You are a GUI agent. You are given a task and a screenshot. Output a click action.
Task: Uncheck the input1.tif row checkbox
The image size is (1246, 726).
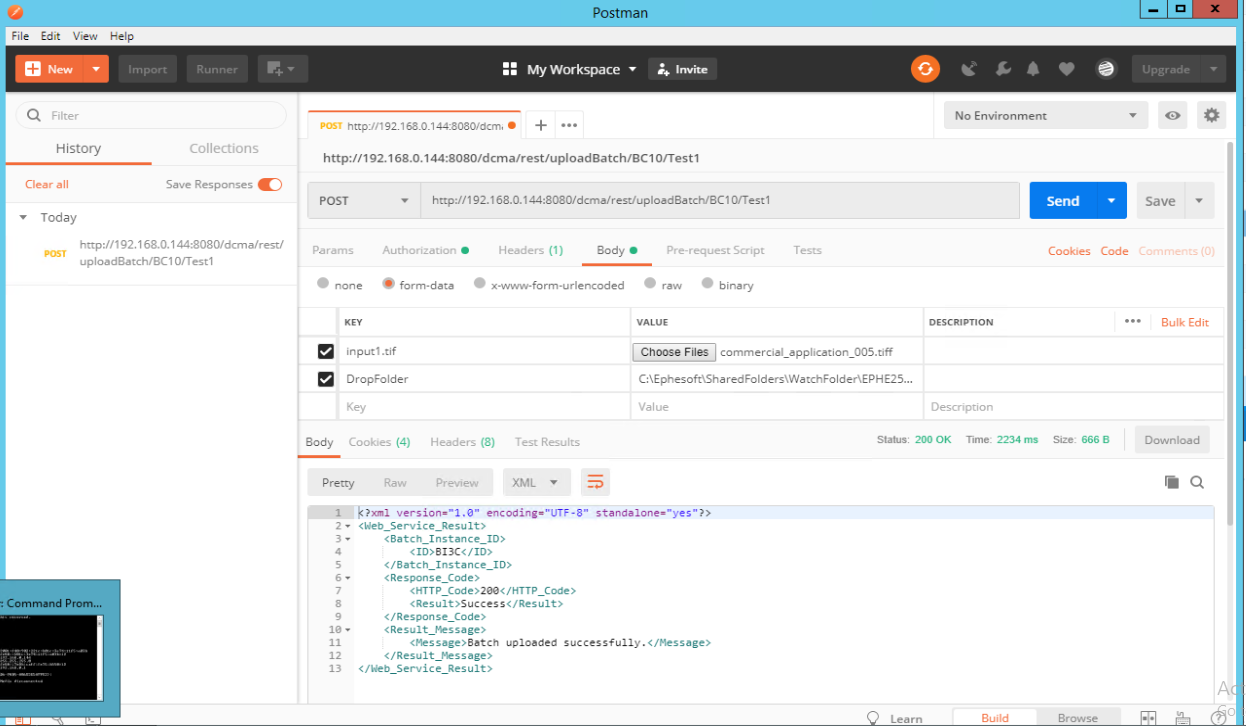click(325, 351)
